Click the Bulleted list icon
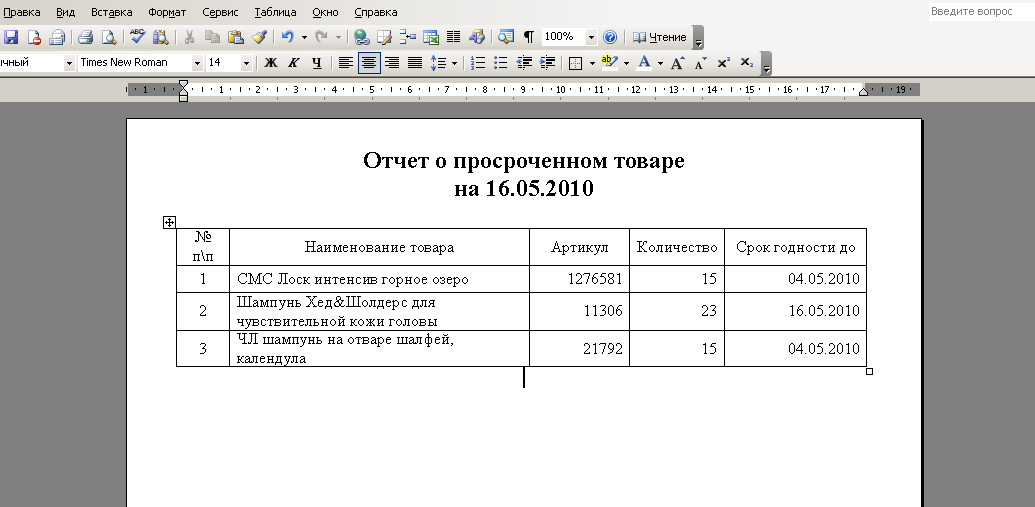Viewport: 1035px width, 507px height. [x=501, y=63]
